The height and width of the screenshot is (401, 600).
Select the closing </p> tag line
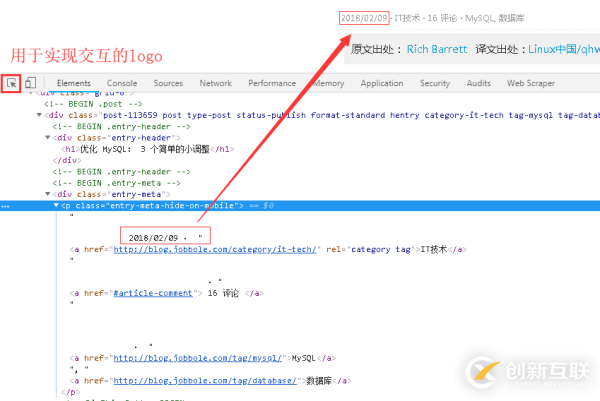70,392
